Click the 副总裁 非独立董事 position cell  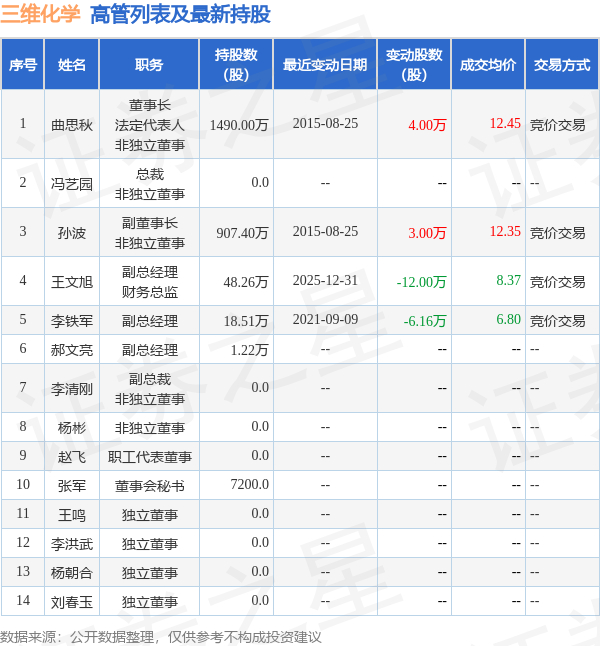click(x=150, y=389)
